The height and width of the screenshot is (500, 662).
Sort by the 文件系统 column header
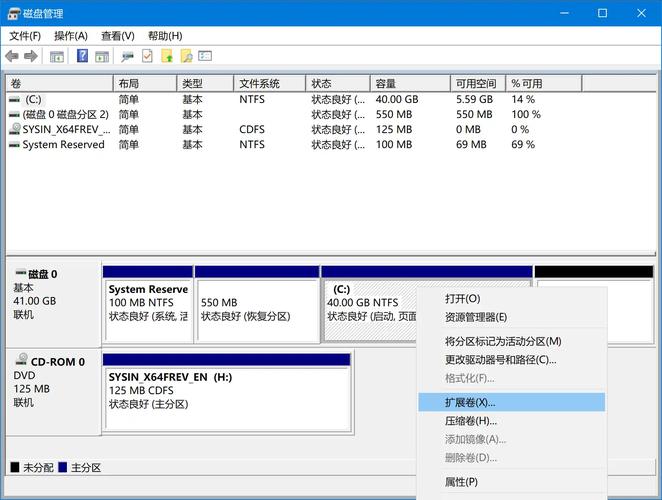(269, 84)
